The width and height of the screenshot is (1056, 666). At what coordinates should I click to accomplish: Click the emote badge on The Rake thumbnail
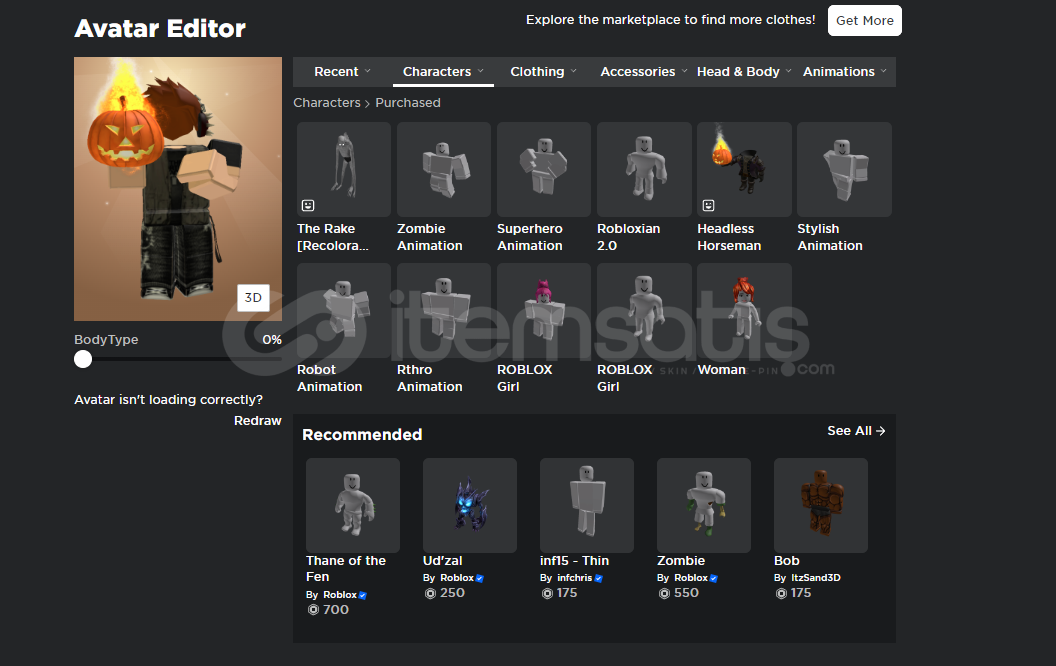tap(308, 205)
